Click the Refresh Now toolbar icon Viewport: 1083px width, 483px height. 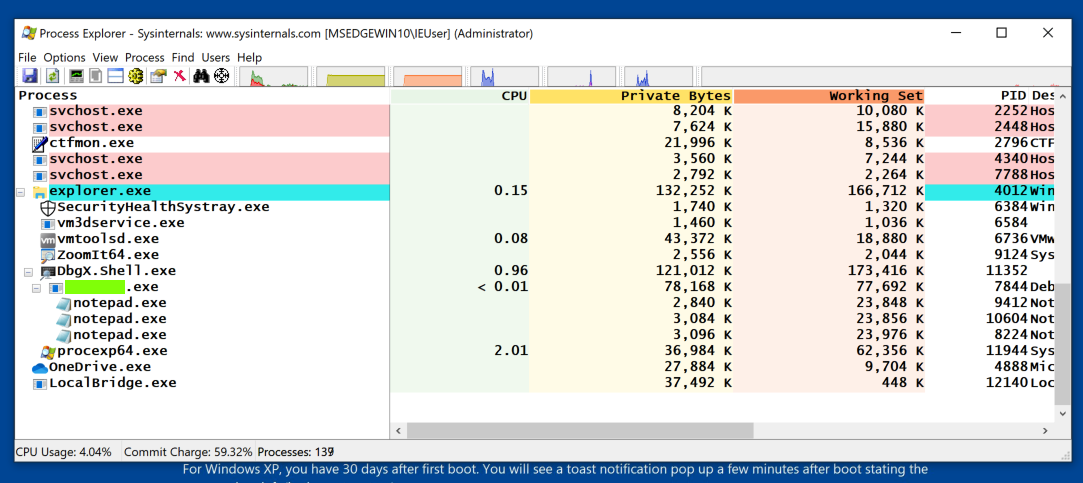point(52,76)
